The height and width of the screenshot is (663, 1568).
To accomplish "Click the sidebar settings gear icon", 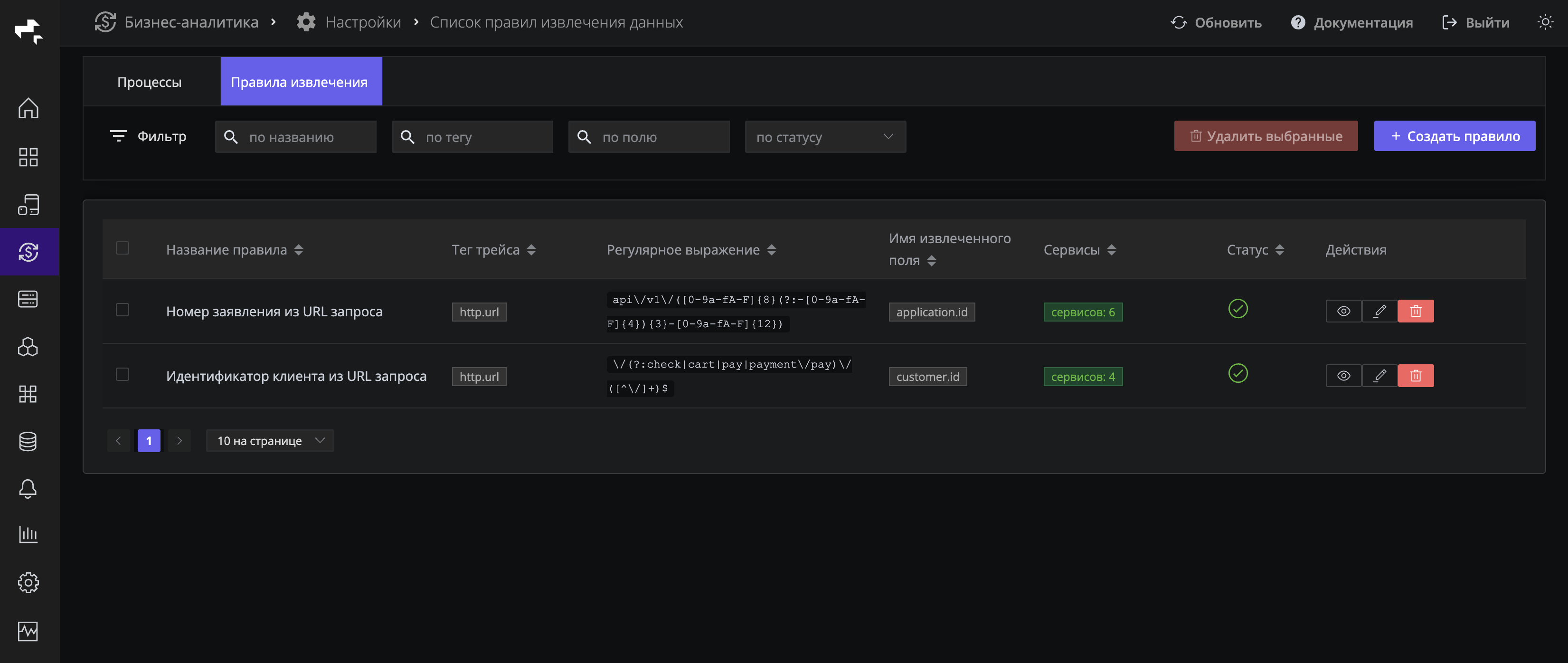I will coord(28,583).
